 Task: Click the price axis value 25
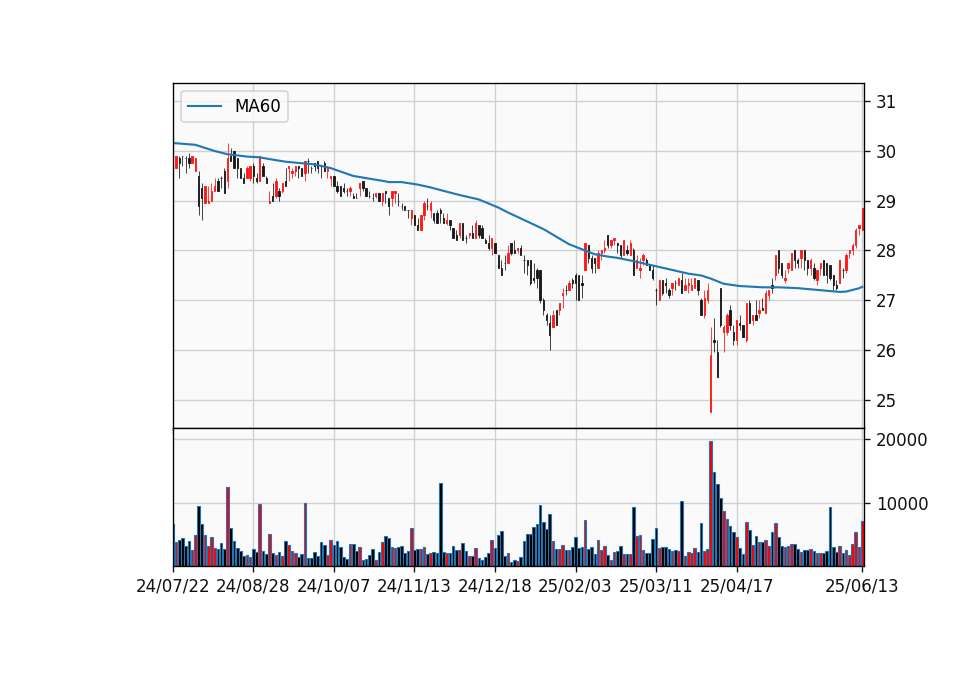coord(885,400)
